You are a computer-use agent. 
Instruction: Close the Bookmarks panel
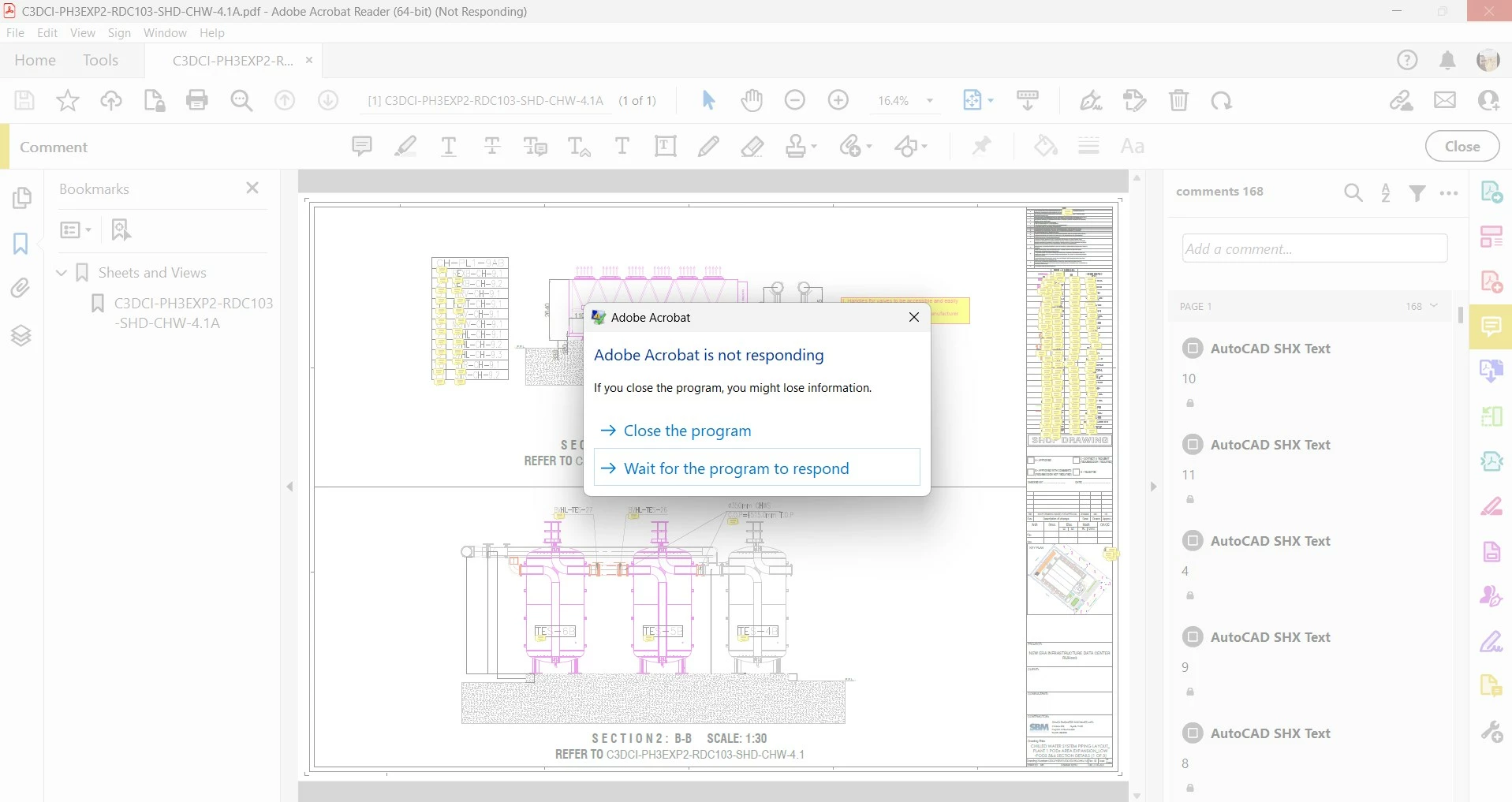[252, 188]
